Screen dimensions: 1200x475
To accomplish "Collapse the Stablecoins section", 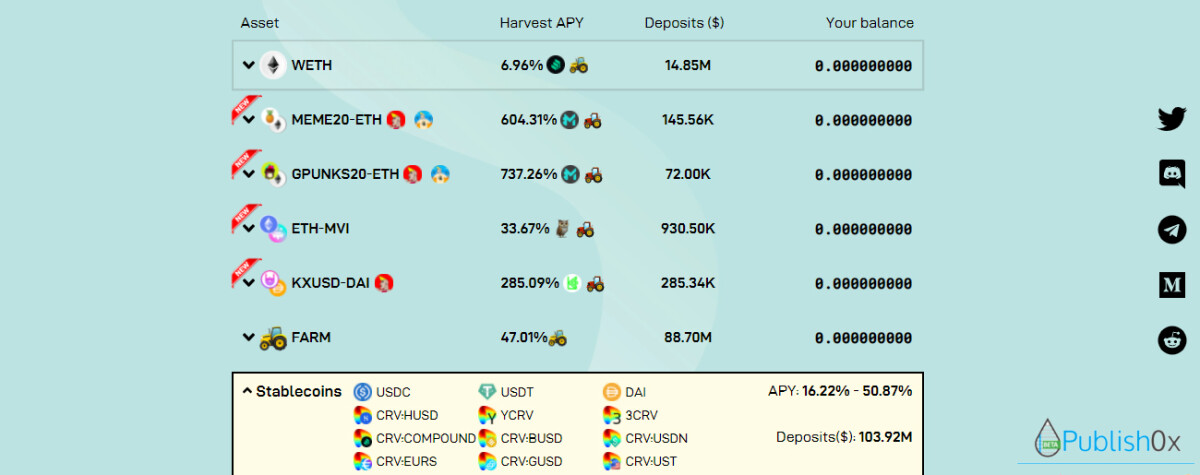I will (x=247, y=392).
